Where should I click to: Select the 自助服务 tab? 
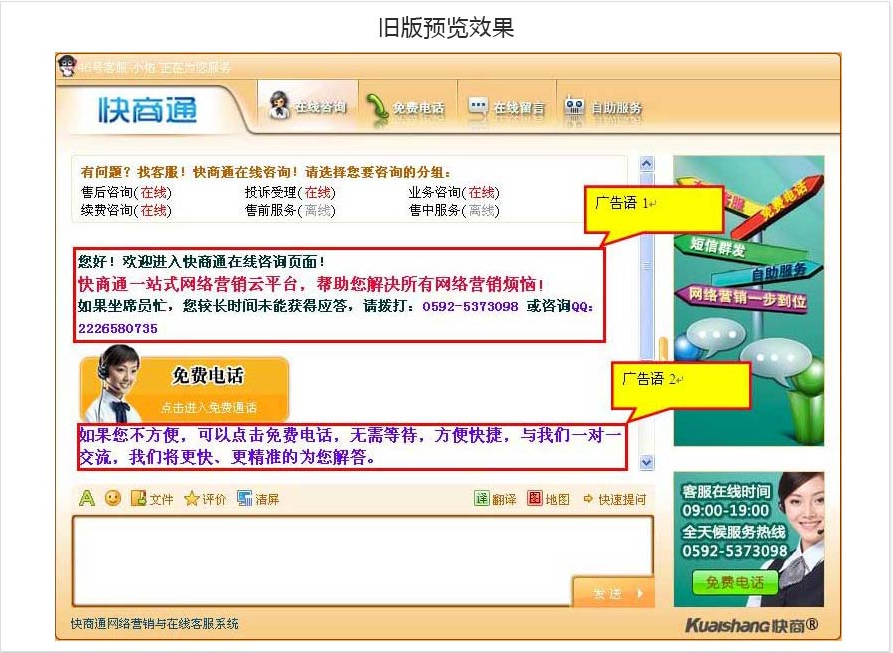604,107
